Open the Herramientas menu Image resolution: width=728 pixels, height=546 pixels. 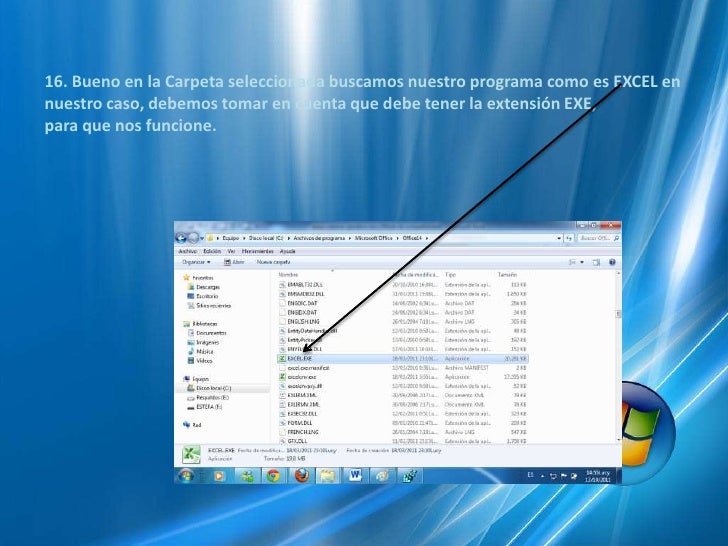tap(258, 251)
